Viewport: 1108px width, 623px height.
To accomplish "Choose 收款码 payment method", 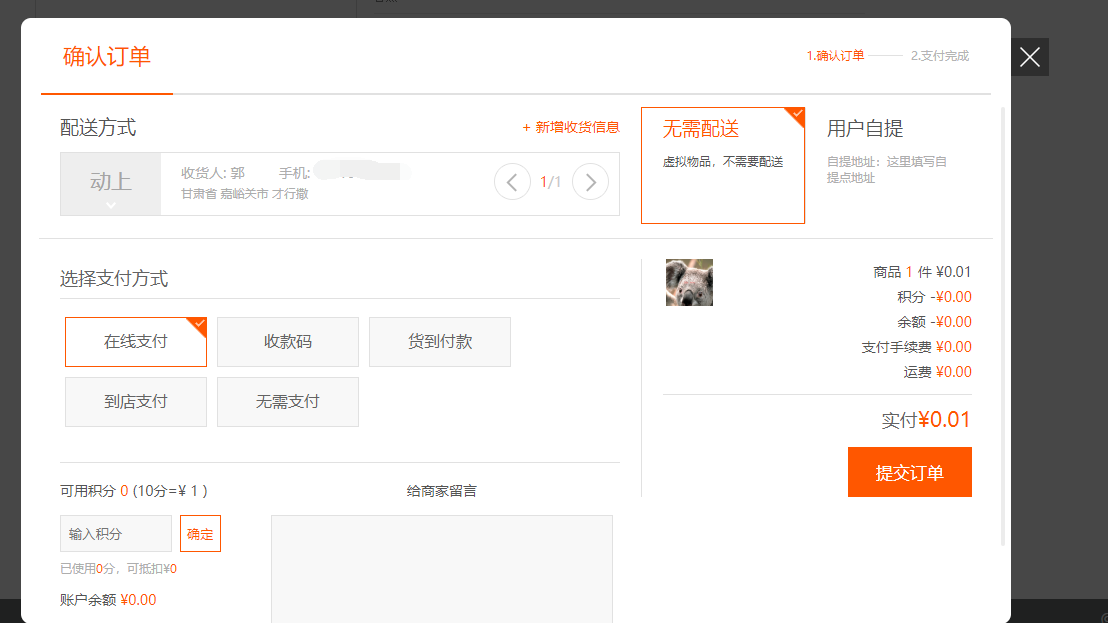I will point(288,342).
